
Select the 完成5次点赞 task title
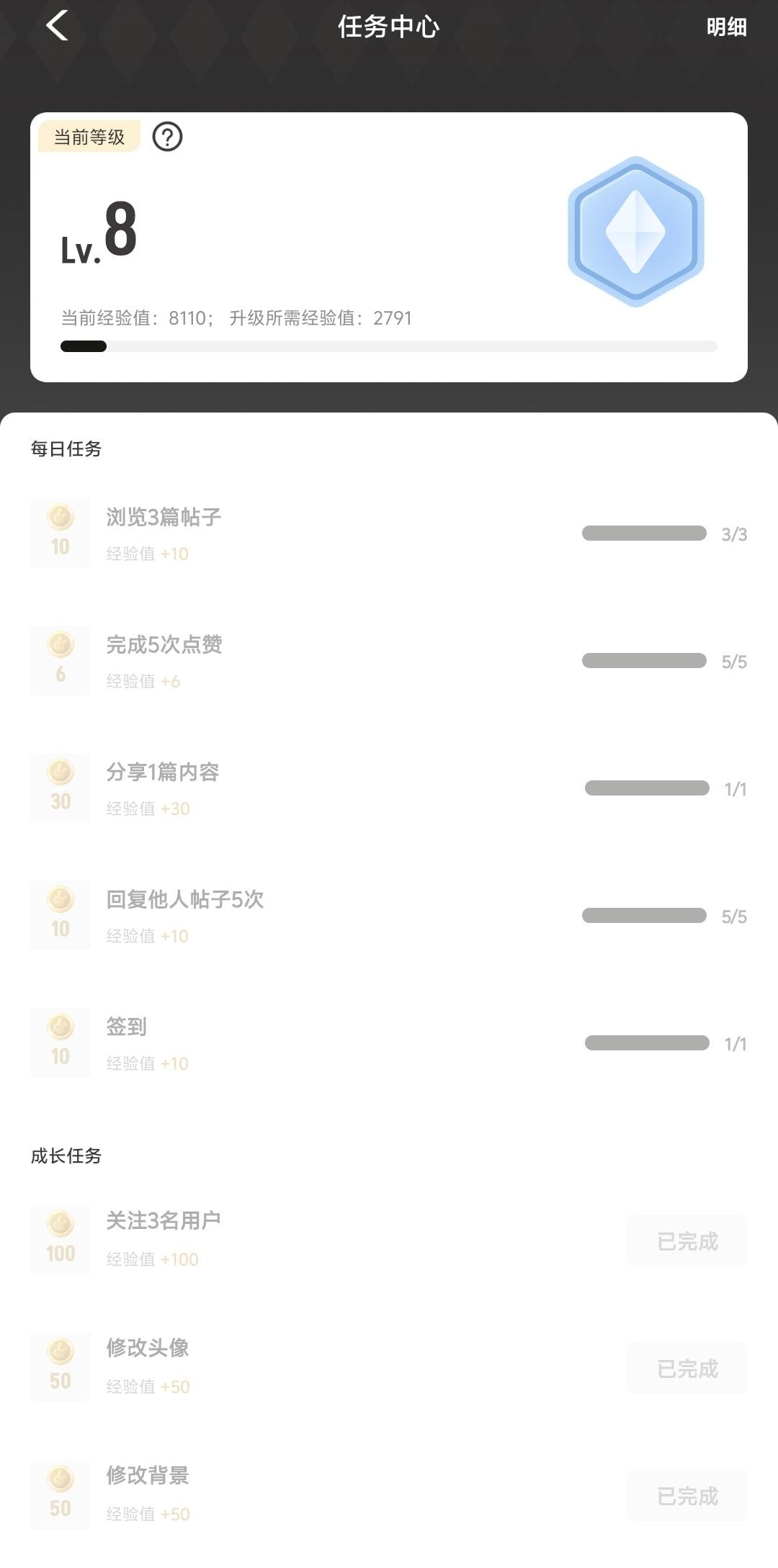click(x=164, y=644)
